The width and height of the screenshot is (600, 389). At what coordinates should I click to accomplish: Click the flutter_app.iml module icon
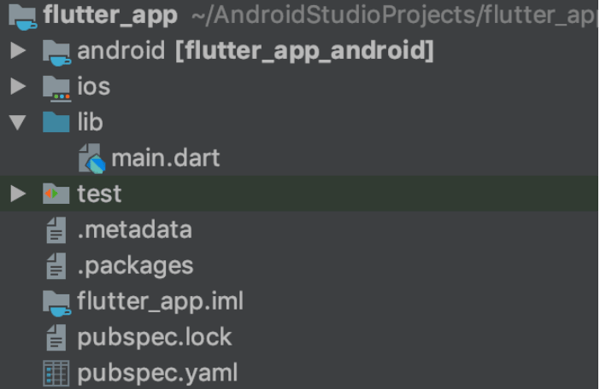pos(57,303)
